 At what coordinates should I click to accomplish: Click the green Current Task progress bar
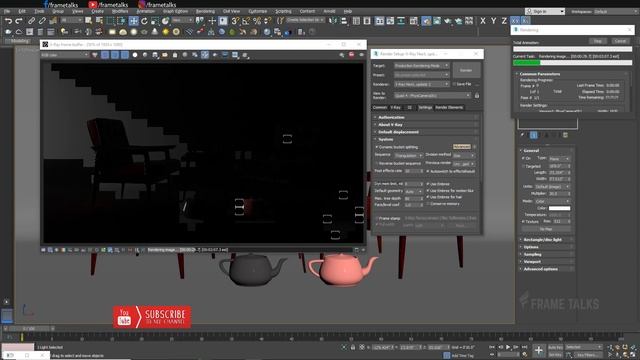[527, 63]
